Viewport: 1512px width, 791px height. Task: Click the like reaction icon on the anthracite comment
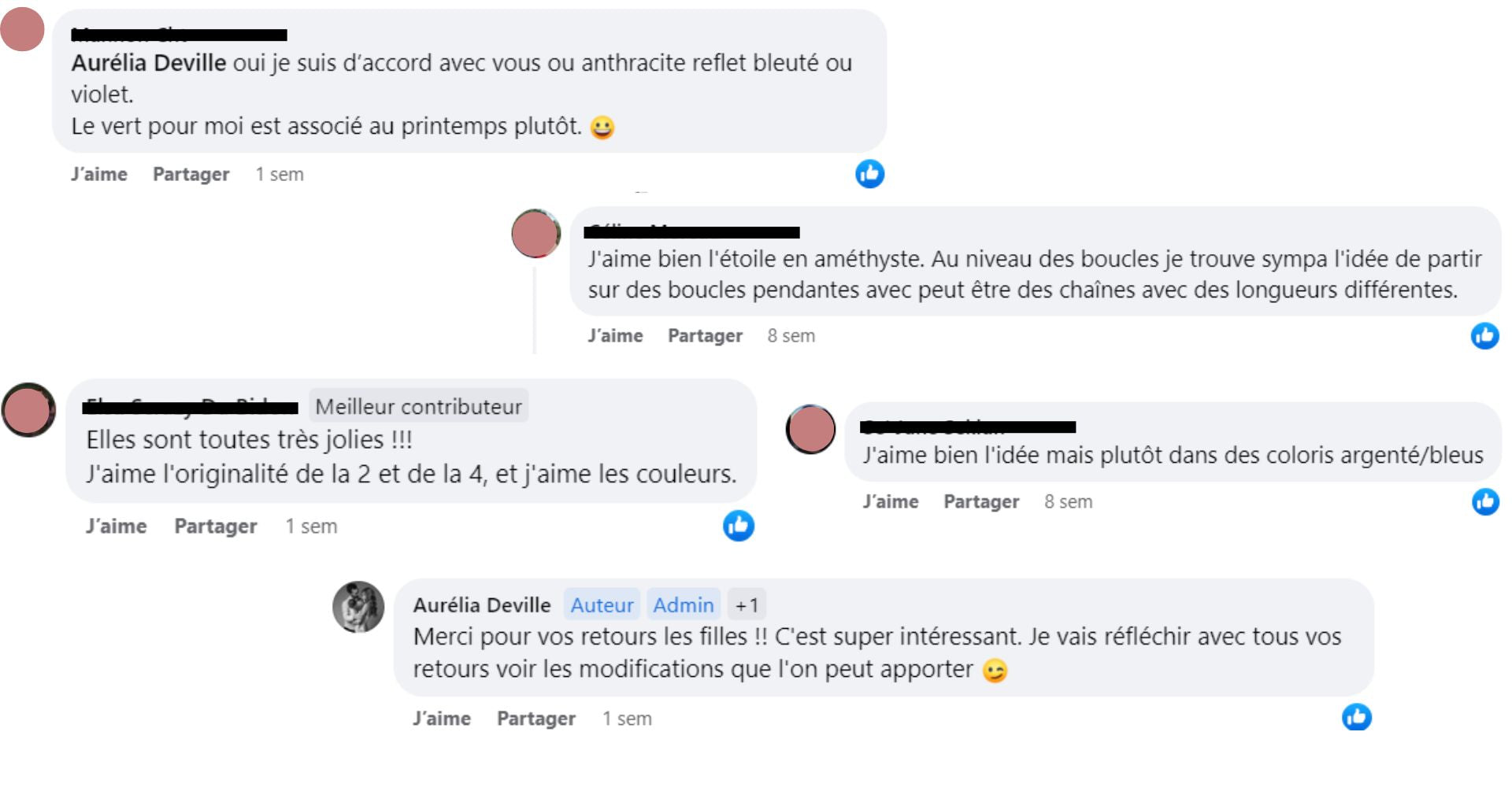[x=869, y=174]
